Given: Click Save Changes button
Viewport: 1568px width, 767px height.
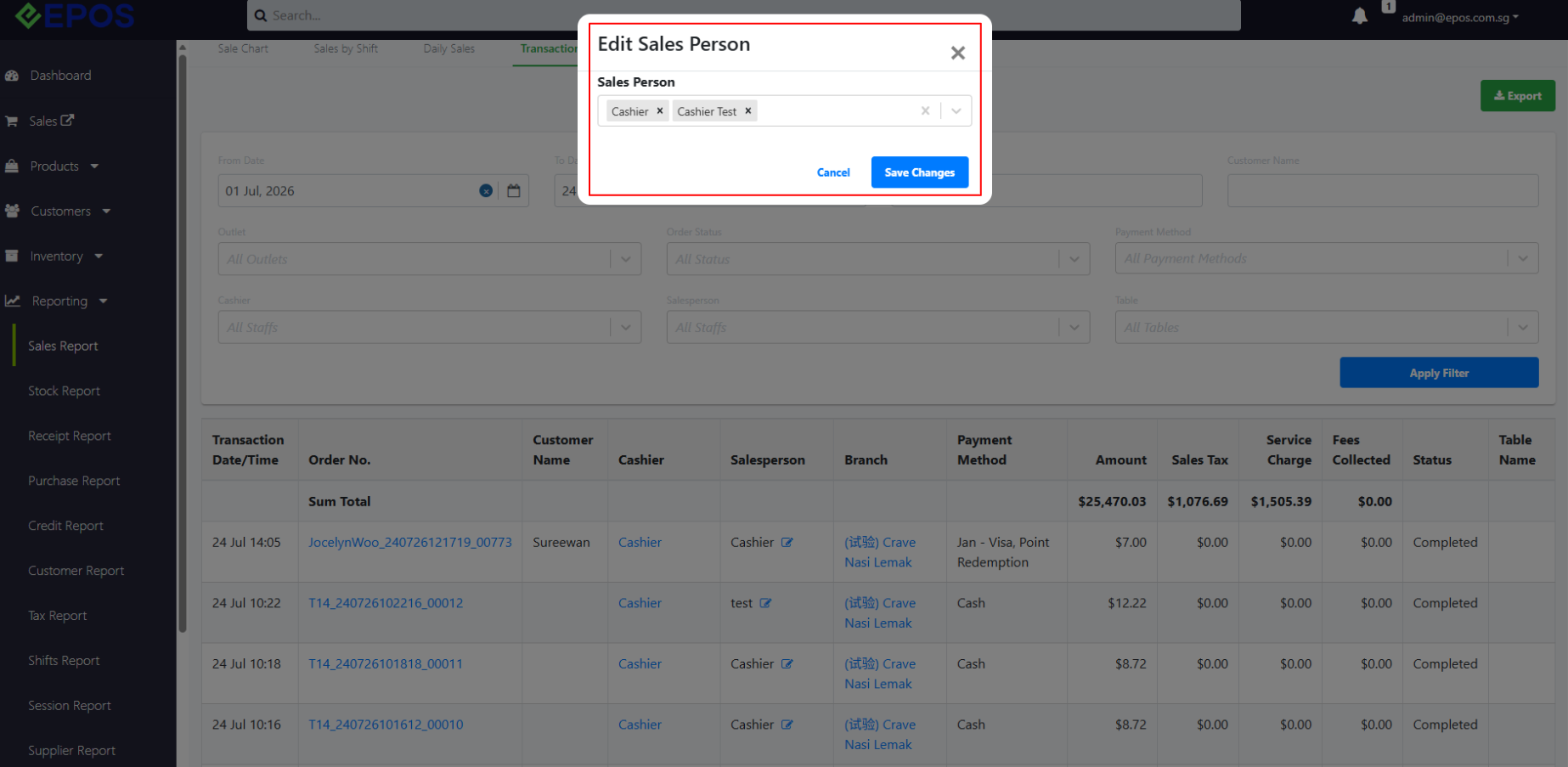Looking at the screenshot, I should (919, 172).
